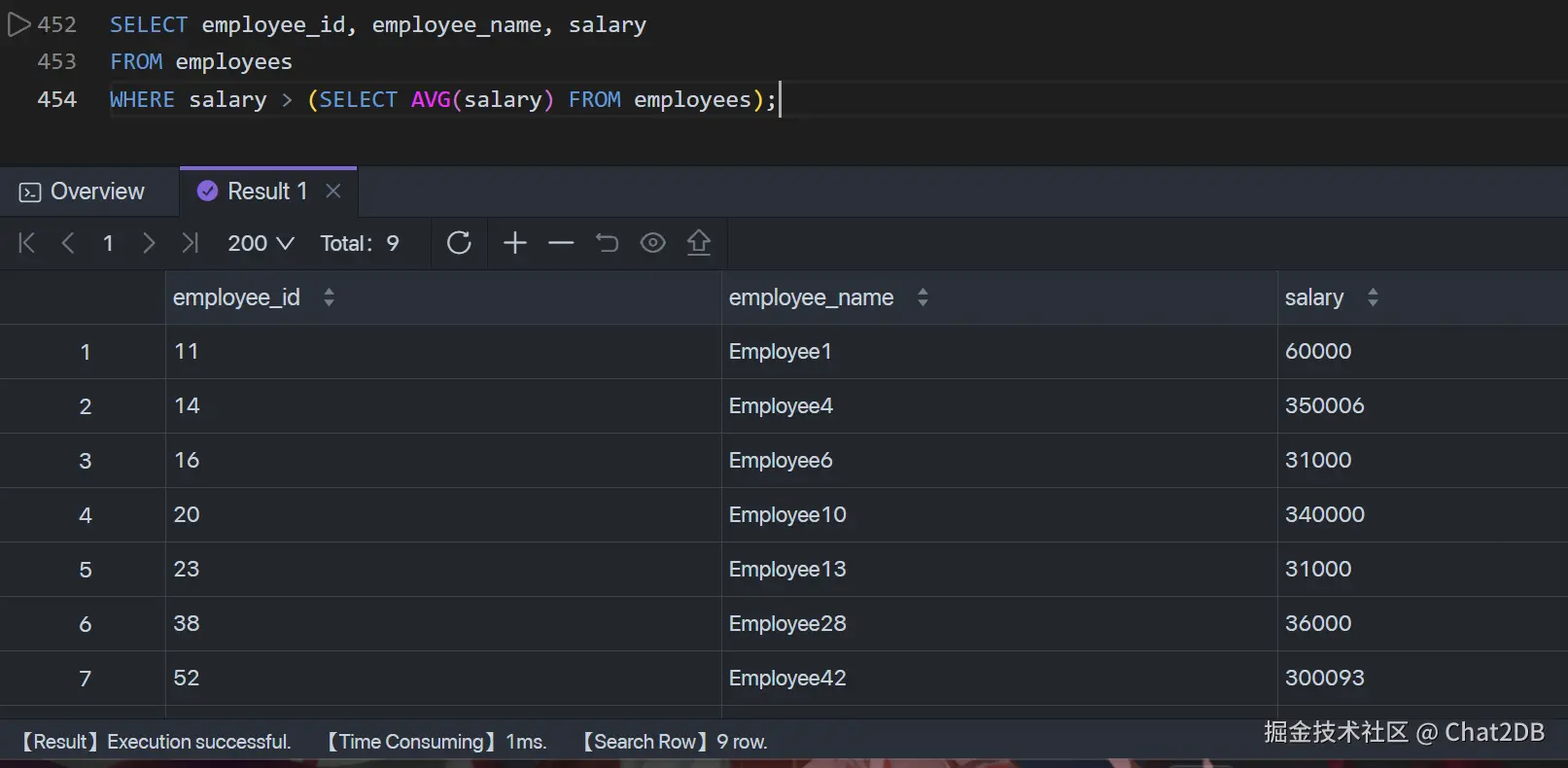The width and height of the screenshot is (1568, 768).
Task: Click SELECT keyword on line 452
Action: click(148, 24)
